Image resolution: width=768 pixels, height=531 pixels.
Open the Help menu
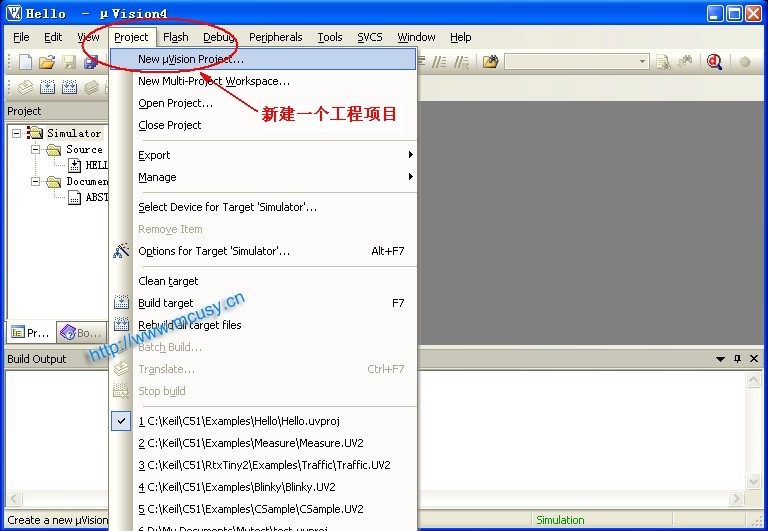coord(460,37)
